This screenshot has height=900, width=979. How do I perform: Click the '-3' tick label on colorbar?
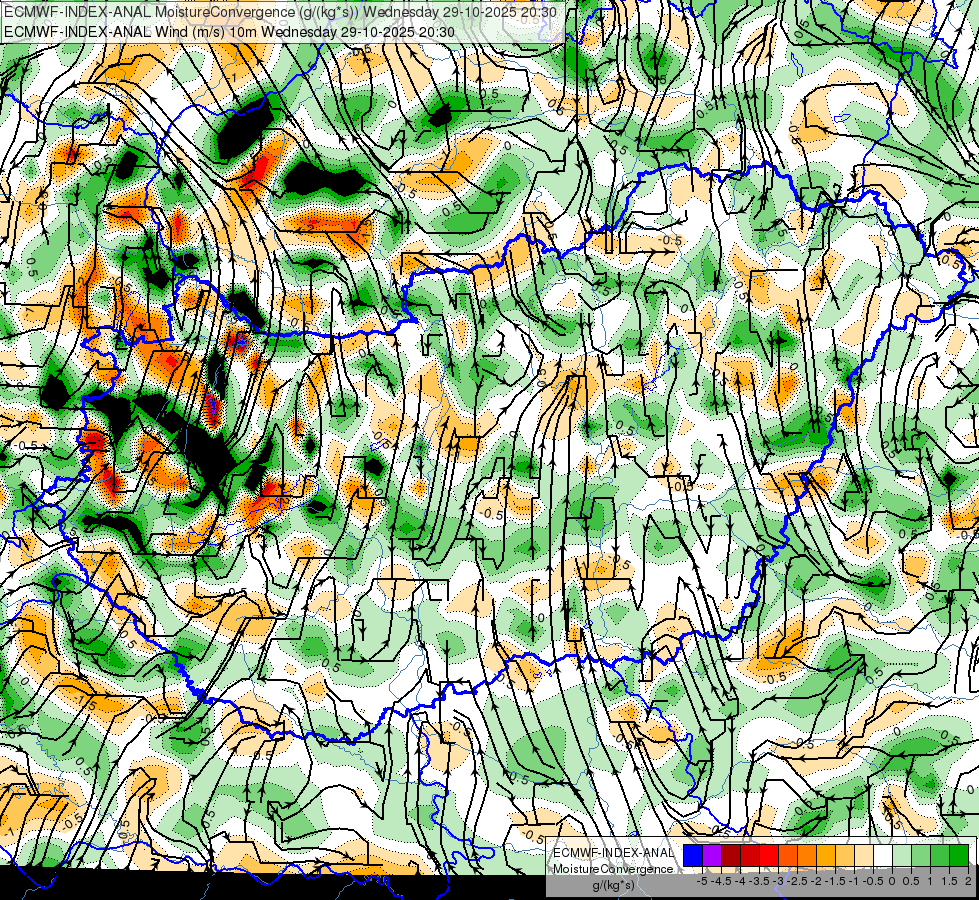pyautogui.click(x=779, y=881)
